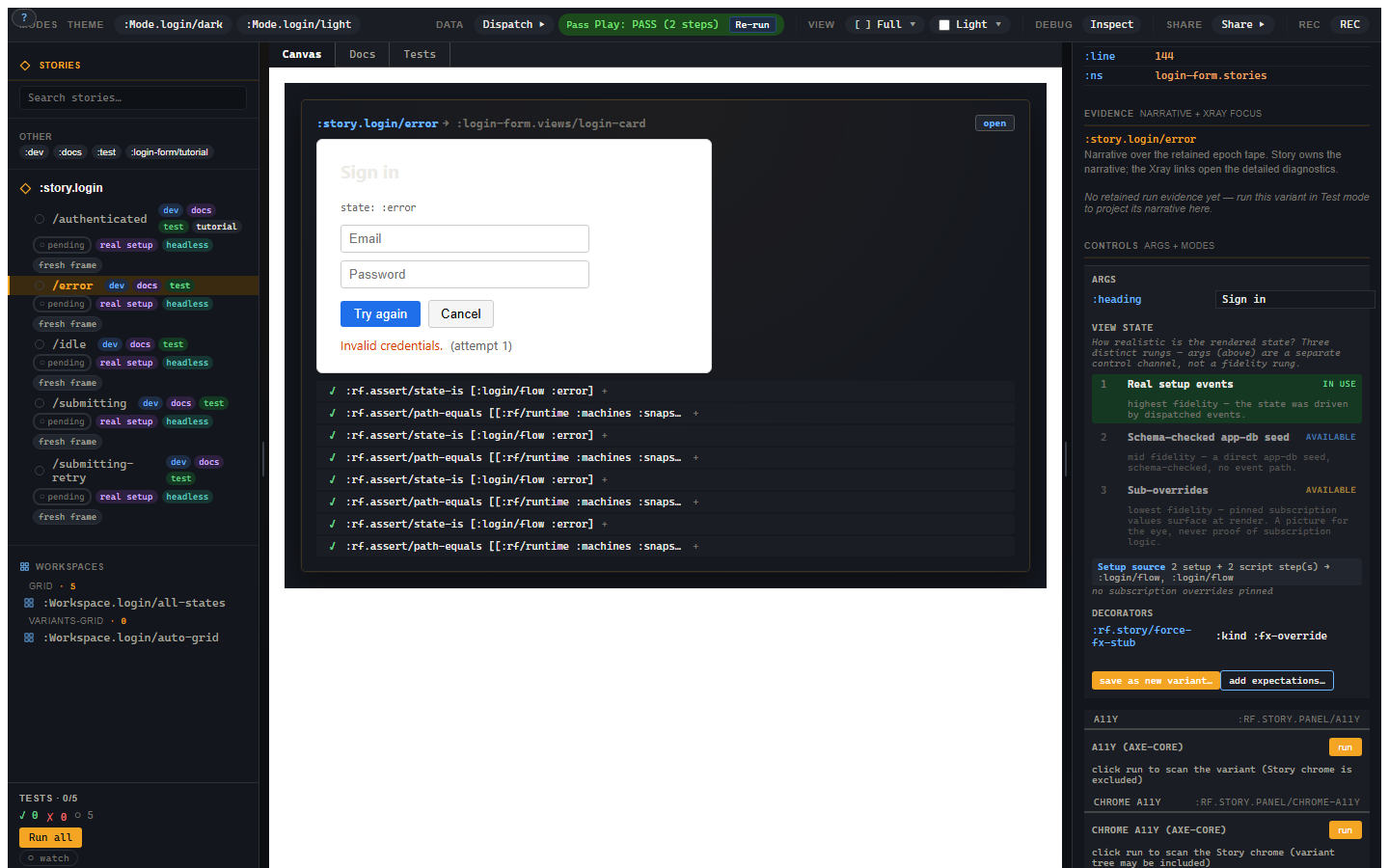Toggle the tutorial tag on /authenticated story
1389x868 pixels.
click(x=216, y=227)
